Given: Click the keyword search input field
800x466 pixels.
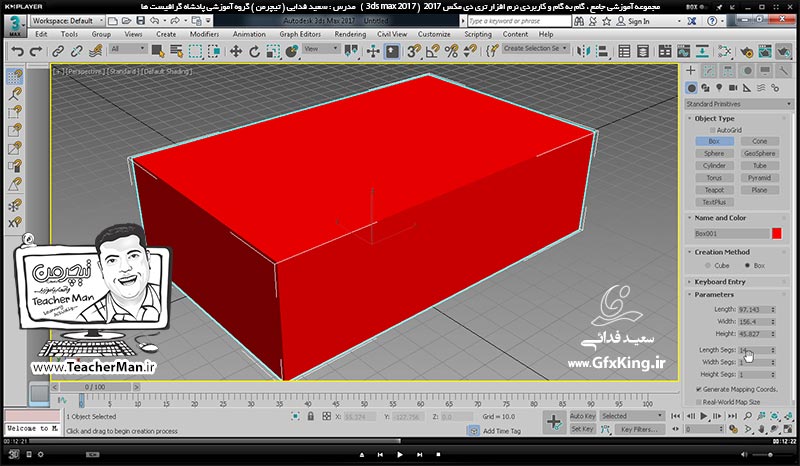Looking at the screenshot, I should (519, 21).
